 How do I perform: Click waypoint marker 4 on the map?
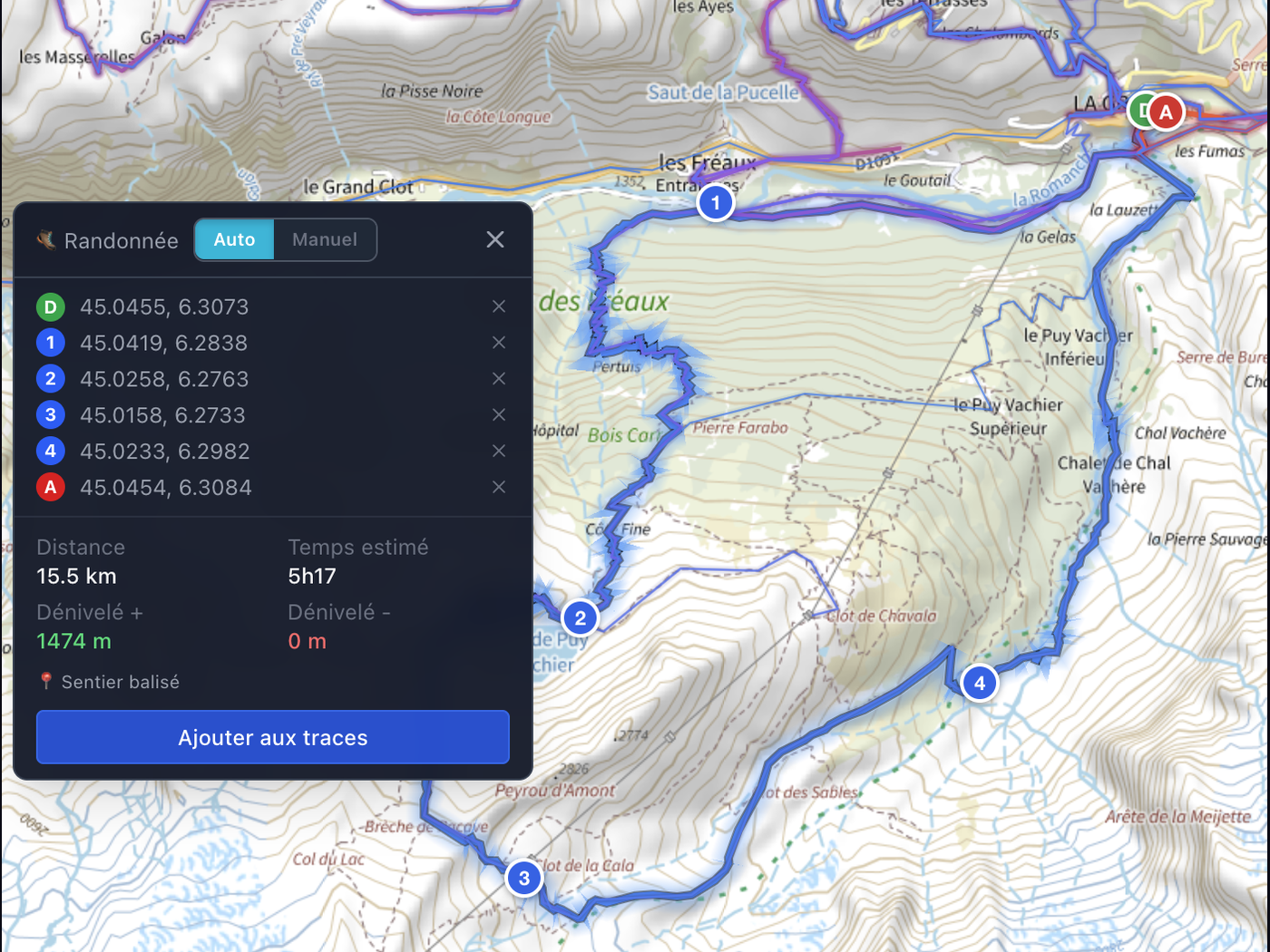point(979,683)
